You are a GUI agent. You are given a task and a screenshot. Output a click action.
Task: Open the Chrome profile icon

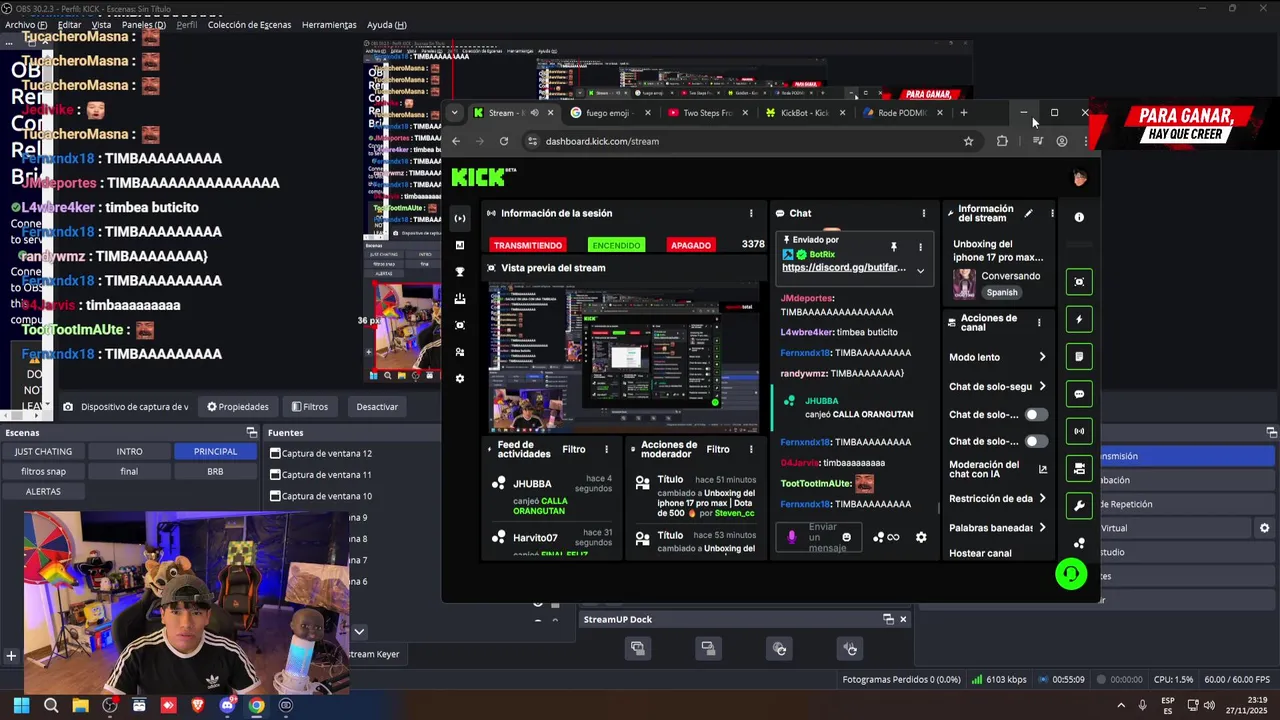1062,141
